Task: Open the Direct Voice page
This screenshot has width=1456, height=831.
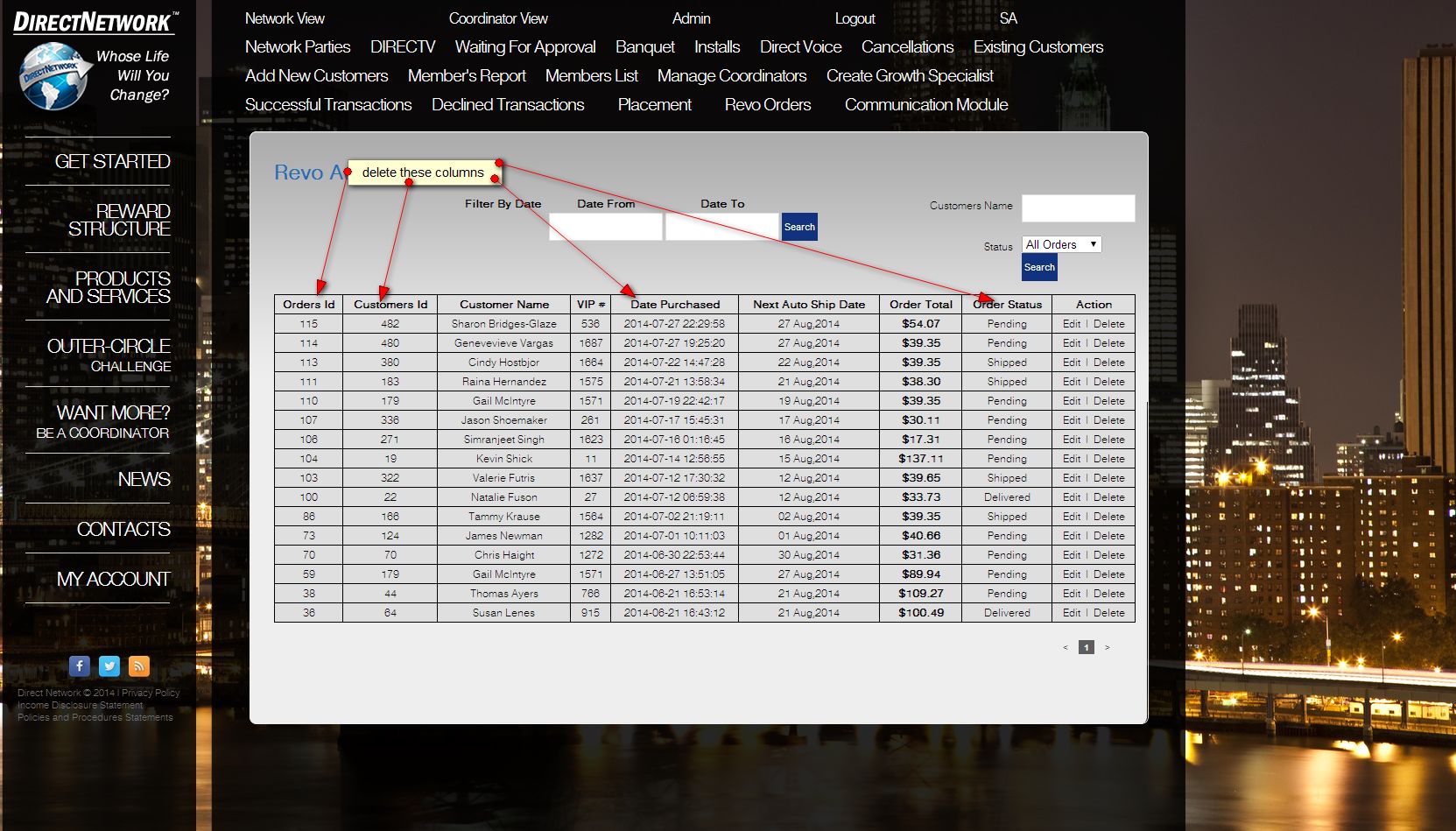Action: pyautogui.click(x=801, y=47)
